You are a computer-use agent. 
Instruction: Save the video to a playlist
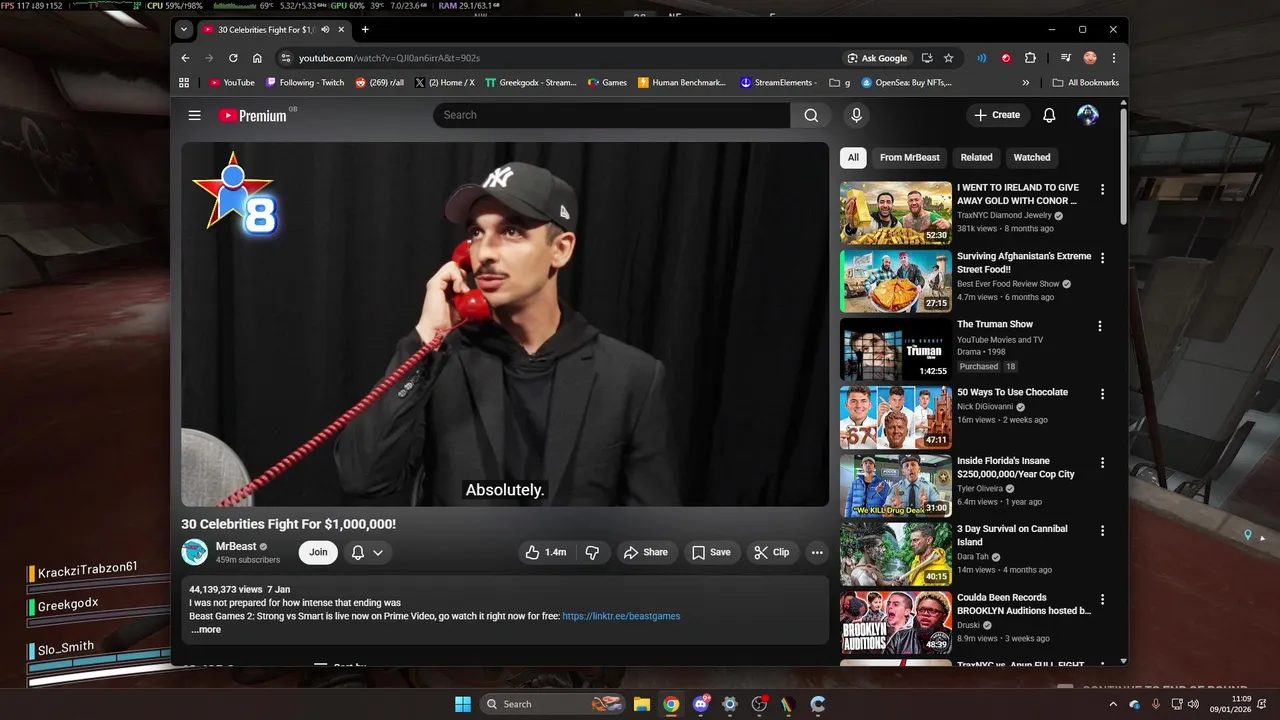click(712, 552)
